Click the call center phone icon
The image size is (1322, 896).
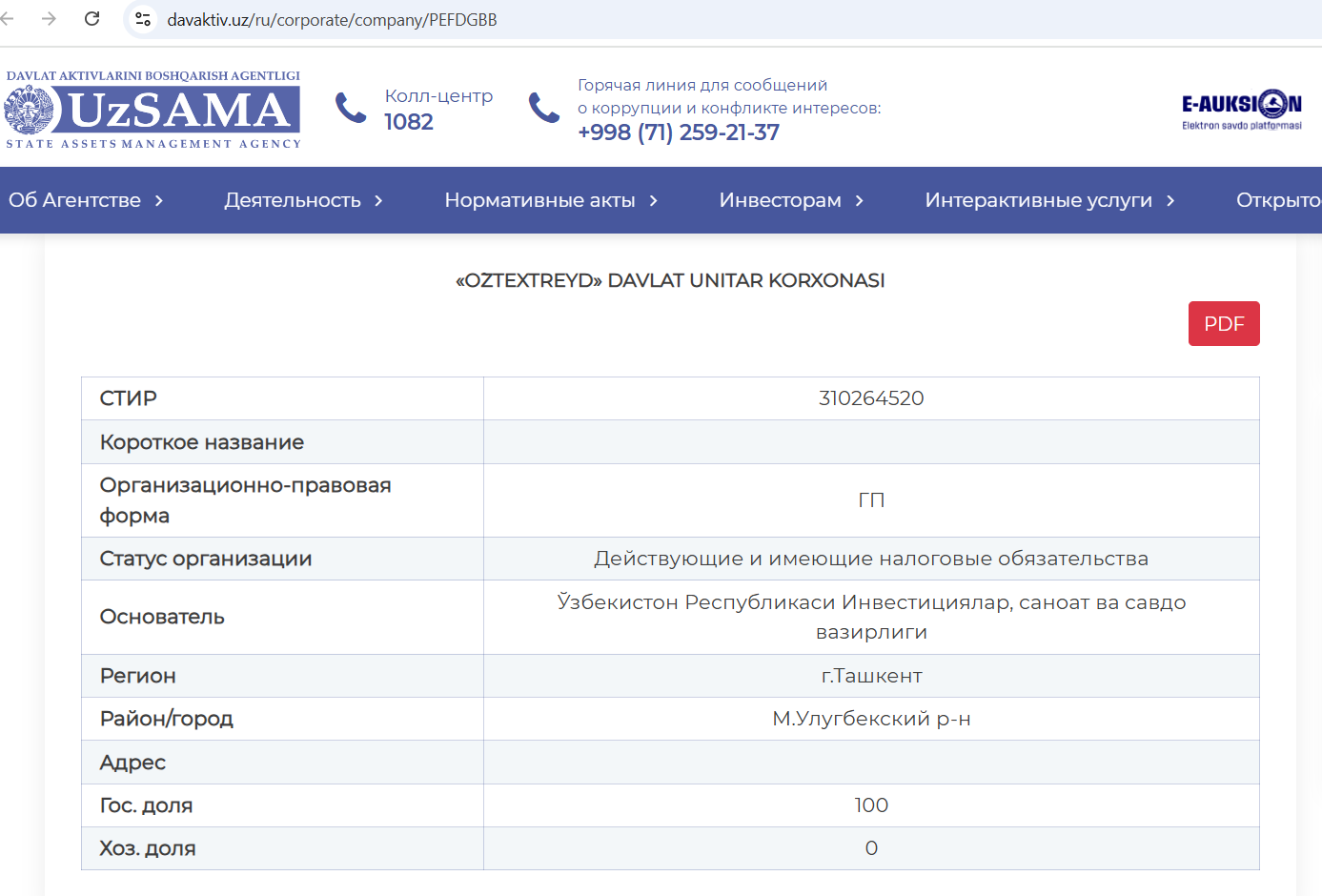click(351, 108)
